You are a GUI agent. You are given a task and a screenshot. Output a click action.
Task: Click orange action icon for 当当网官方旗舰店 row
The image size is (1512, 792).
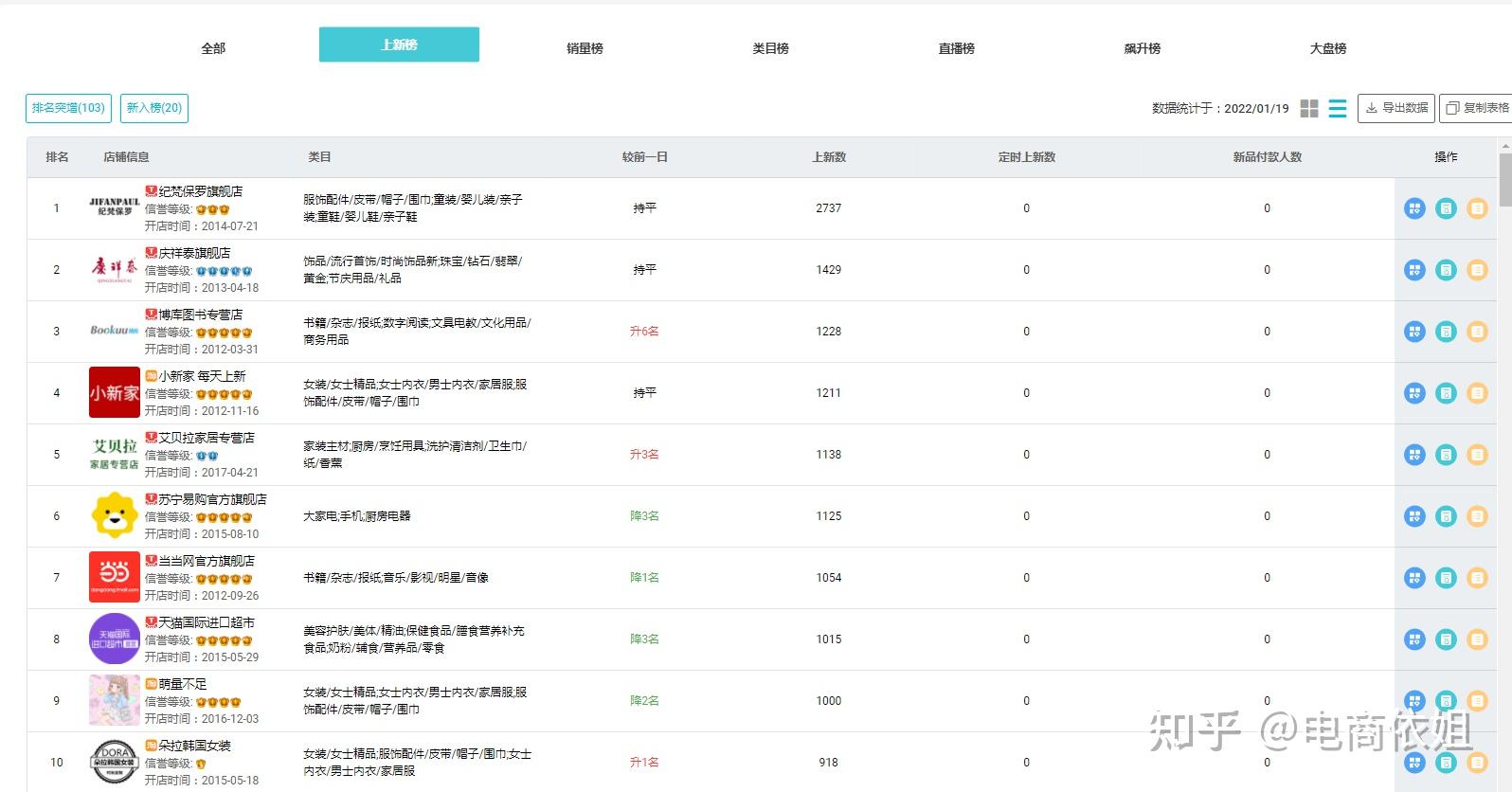pyautogui.click(x=1477, y=578)
